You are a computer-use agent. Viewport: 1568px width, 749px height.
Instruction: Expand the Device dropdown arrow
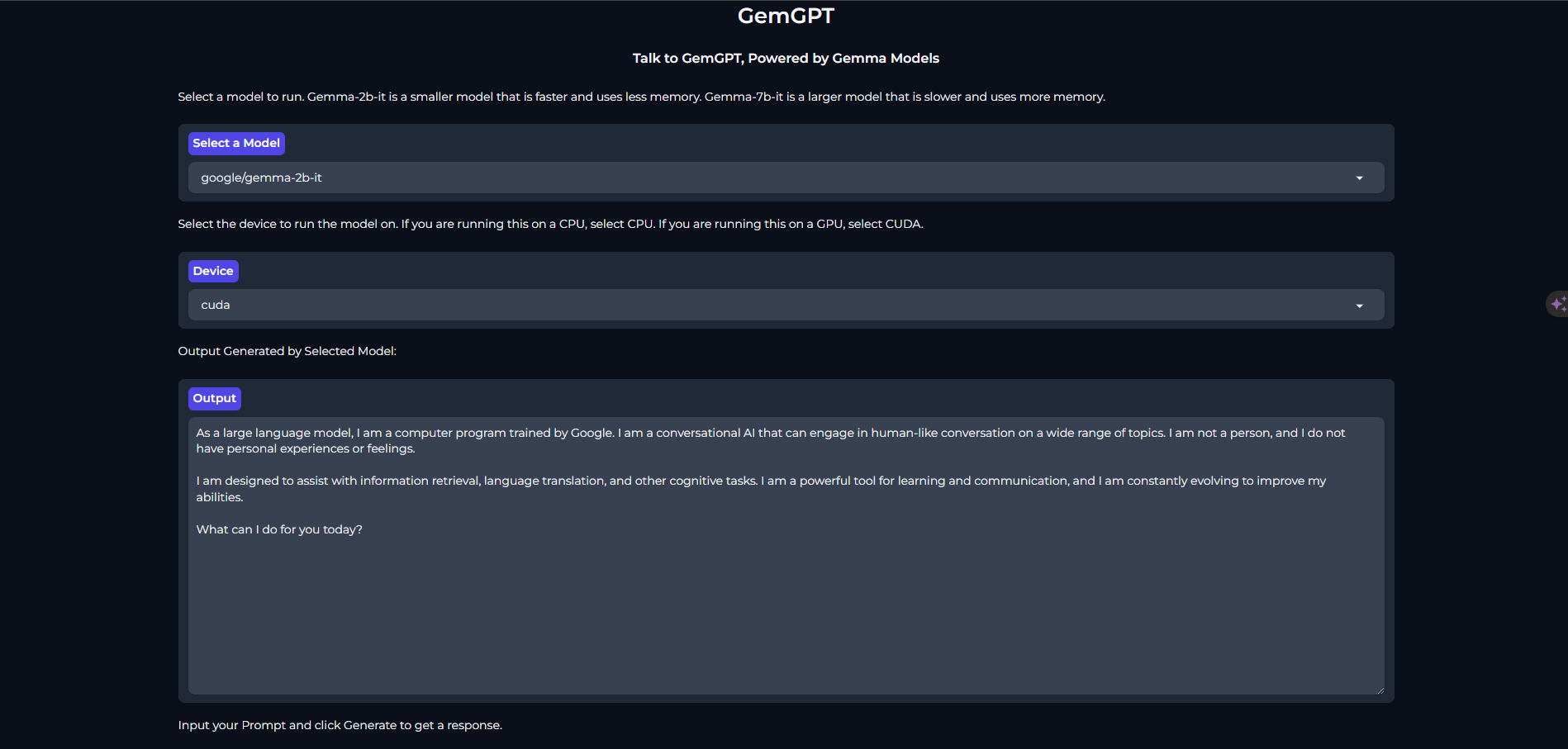(1359, 306)
